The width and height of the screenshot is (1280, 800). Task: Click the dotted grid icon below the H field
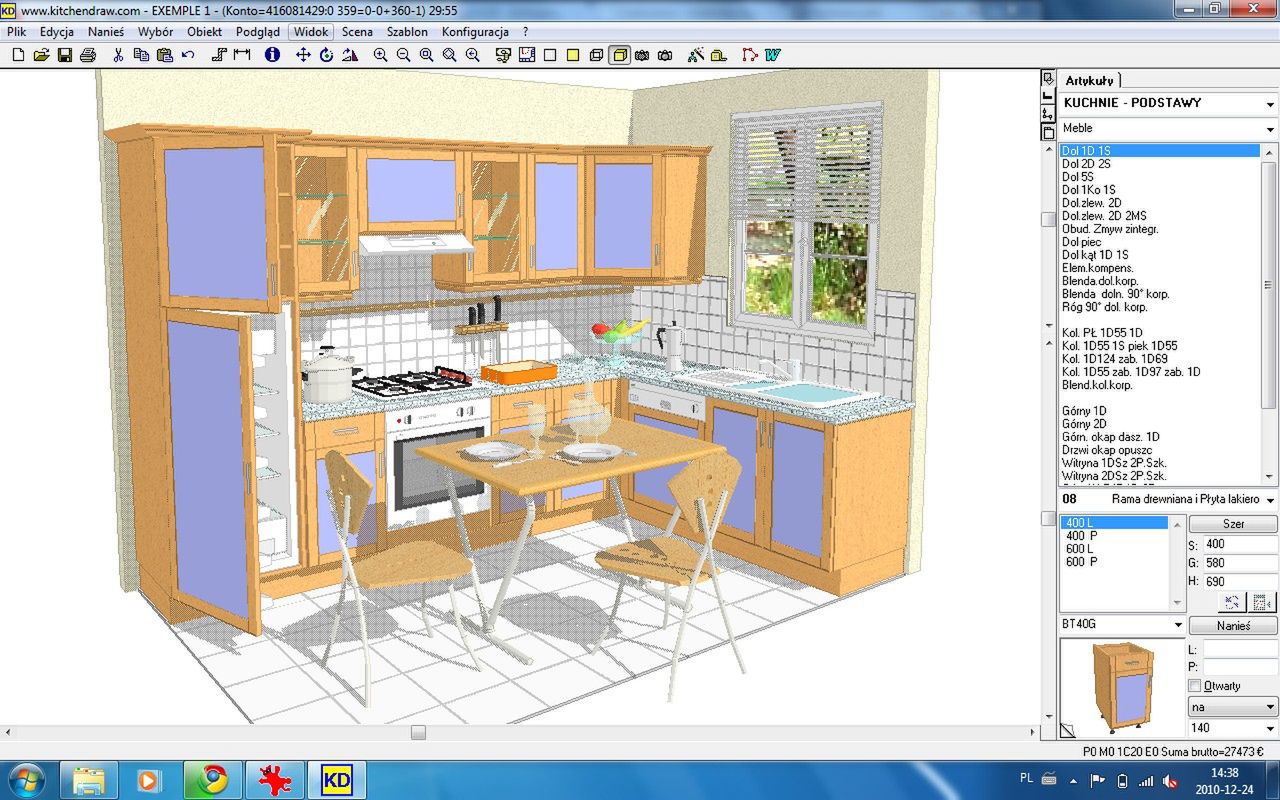(1262, 602)
